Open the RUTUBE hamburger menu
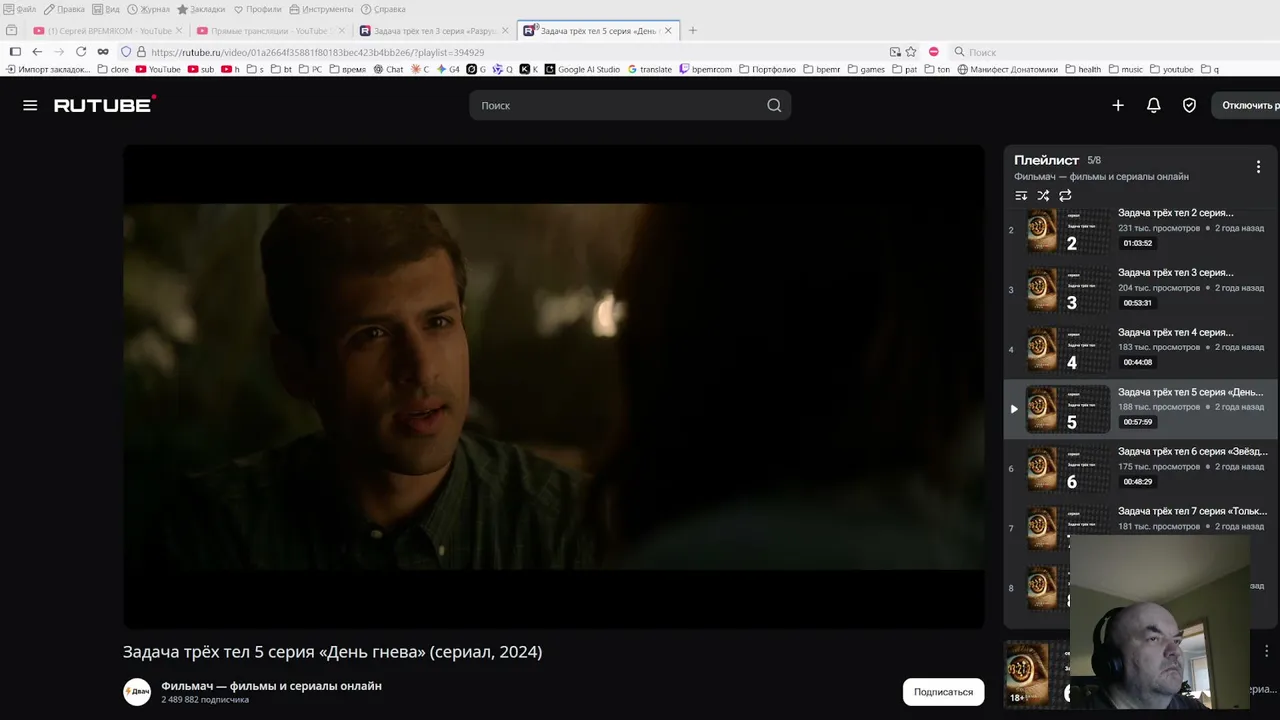The image size is (1280, 720). 30,105
